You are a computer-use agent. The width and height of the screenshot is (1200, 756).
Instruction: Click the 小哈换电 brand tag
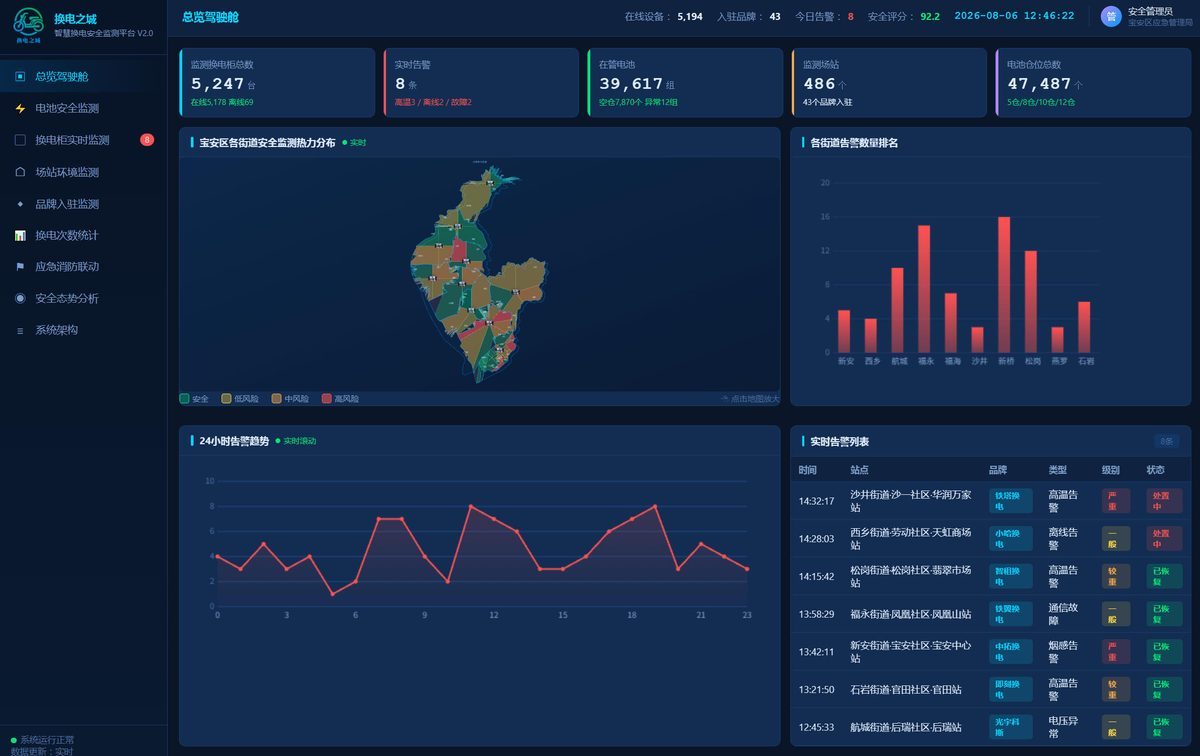pyautogui.click(x=1010, y=539)
